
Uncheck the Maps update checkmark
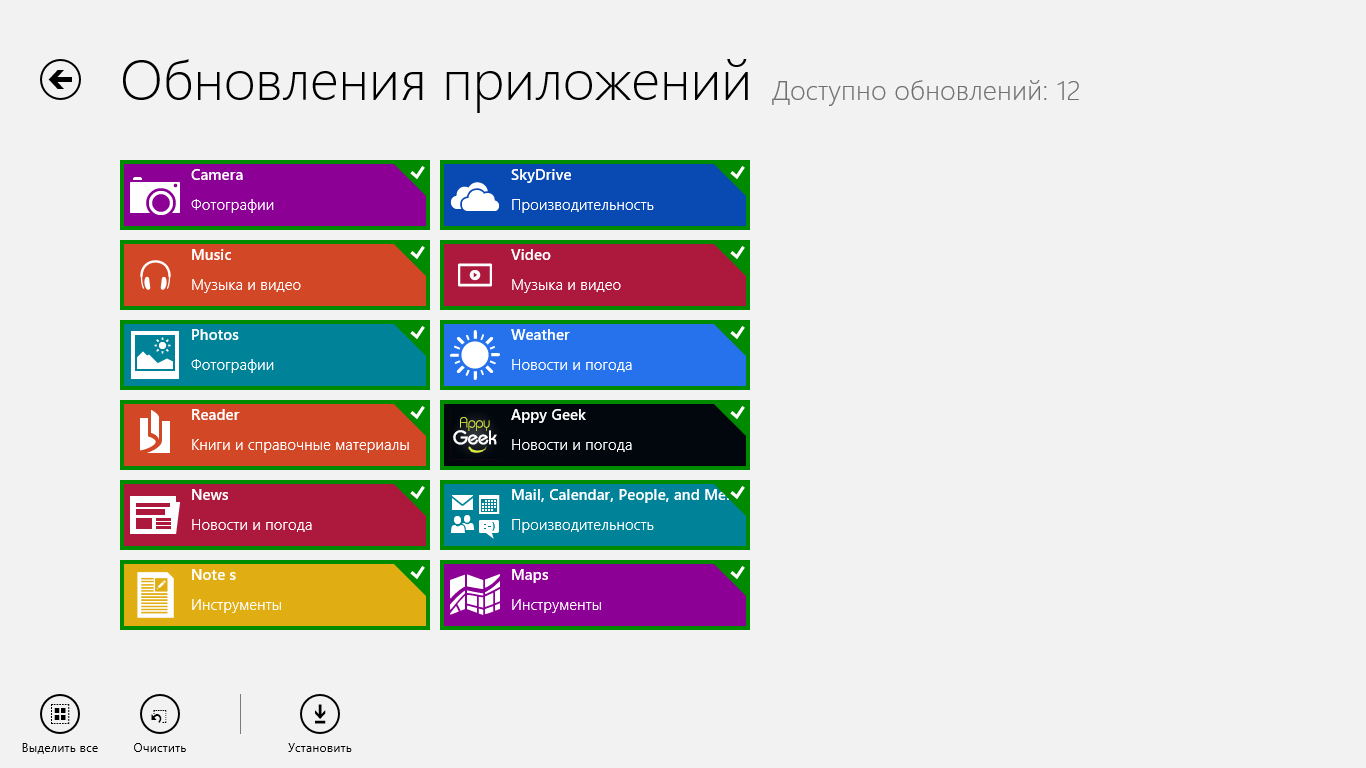click(737, 573)
